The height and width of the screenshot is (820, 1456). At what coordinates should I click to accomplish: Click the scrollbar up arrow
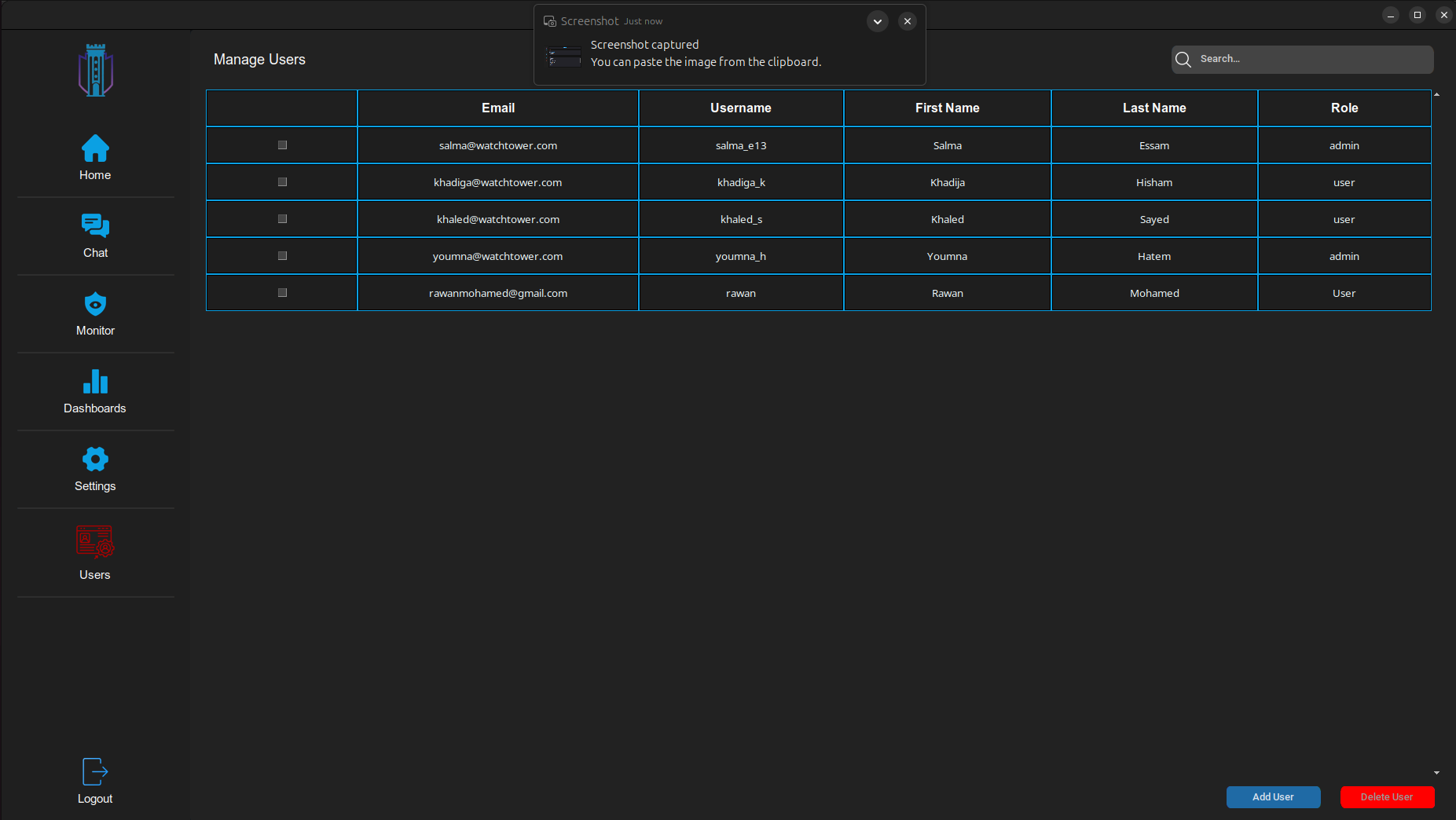click(1436, 94)
